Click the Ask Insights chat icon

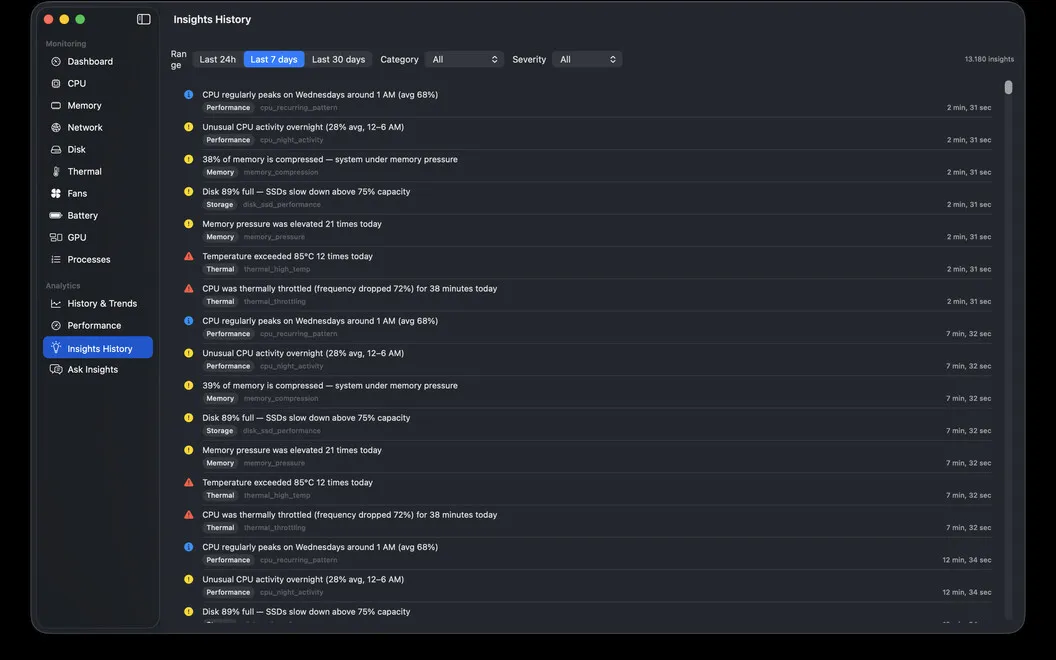coord(56,369)
